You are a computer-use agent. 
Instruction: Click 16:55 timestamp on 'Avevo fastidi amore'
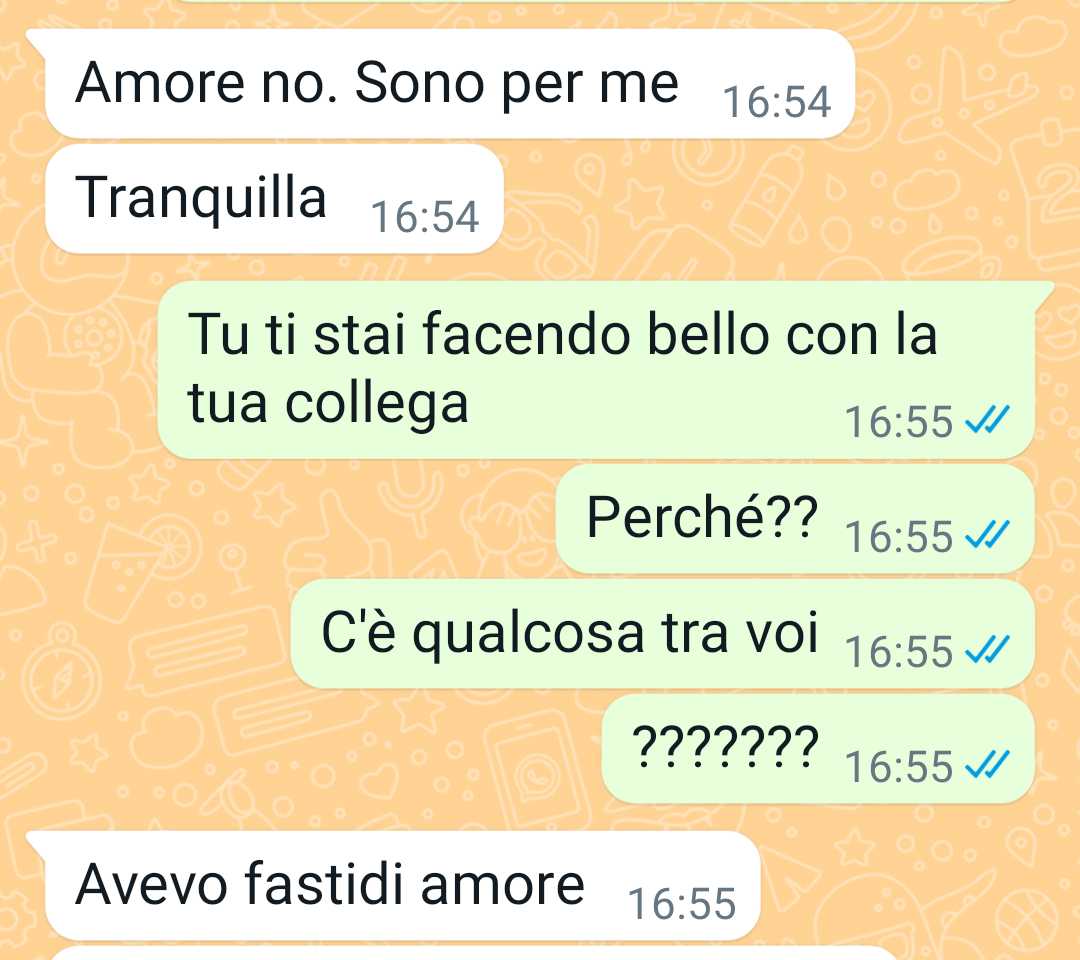(682, 904)
